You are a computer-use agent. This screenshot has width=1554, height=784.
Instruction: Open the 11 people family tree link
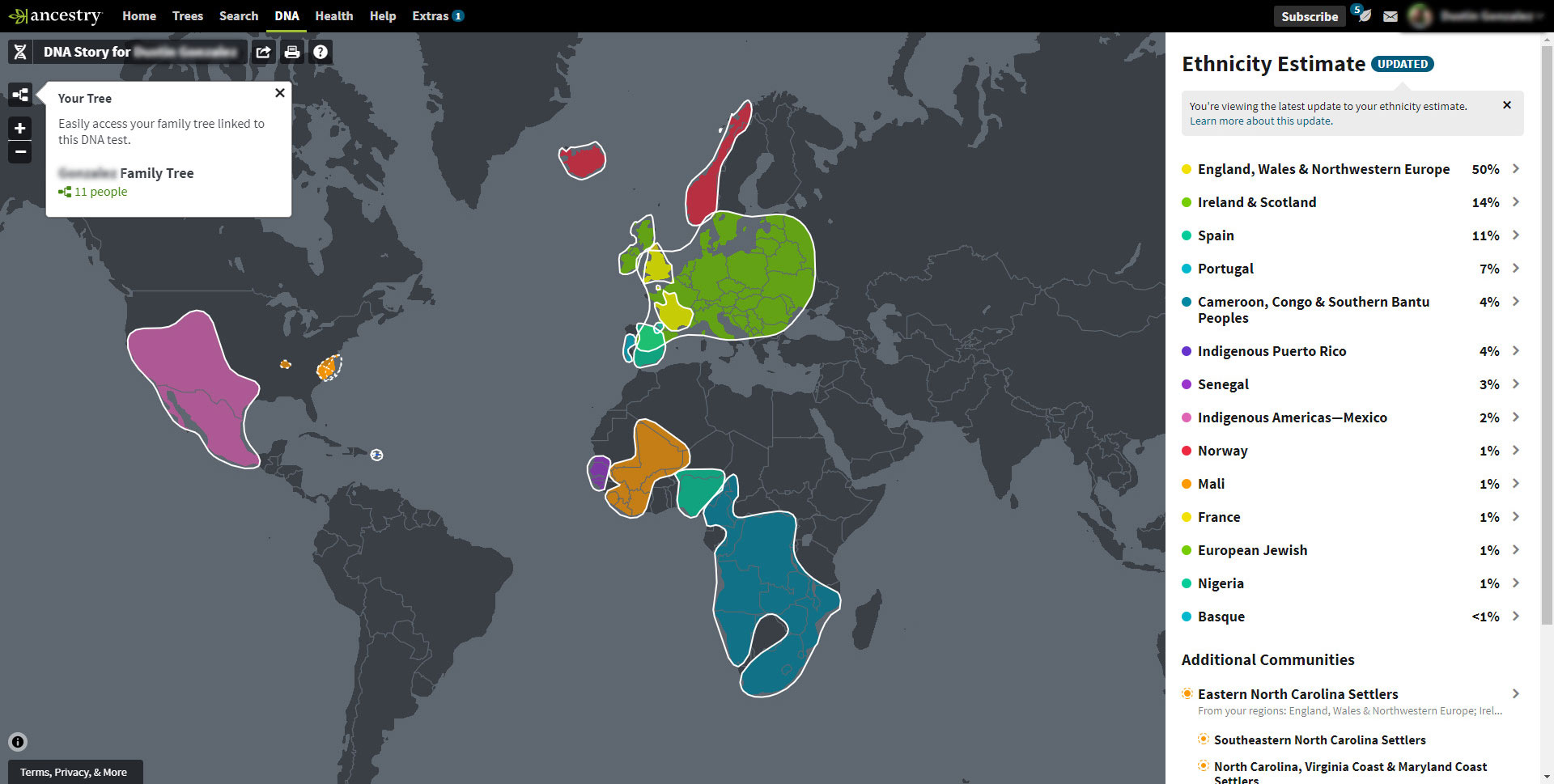[100, 192]
